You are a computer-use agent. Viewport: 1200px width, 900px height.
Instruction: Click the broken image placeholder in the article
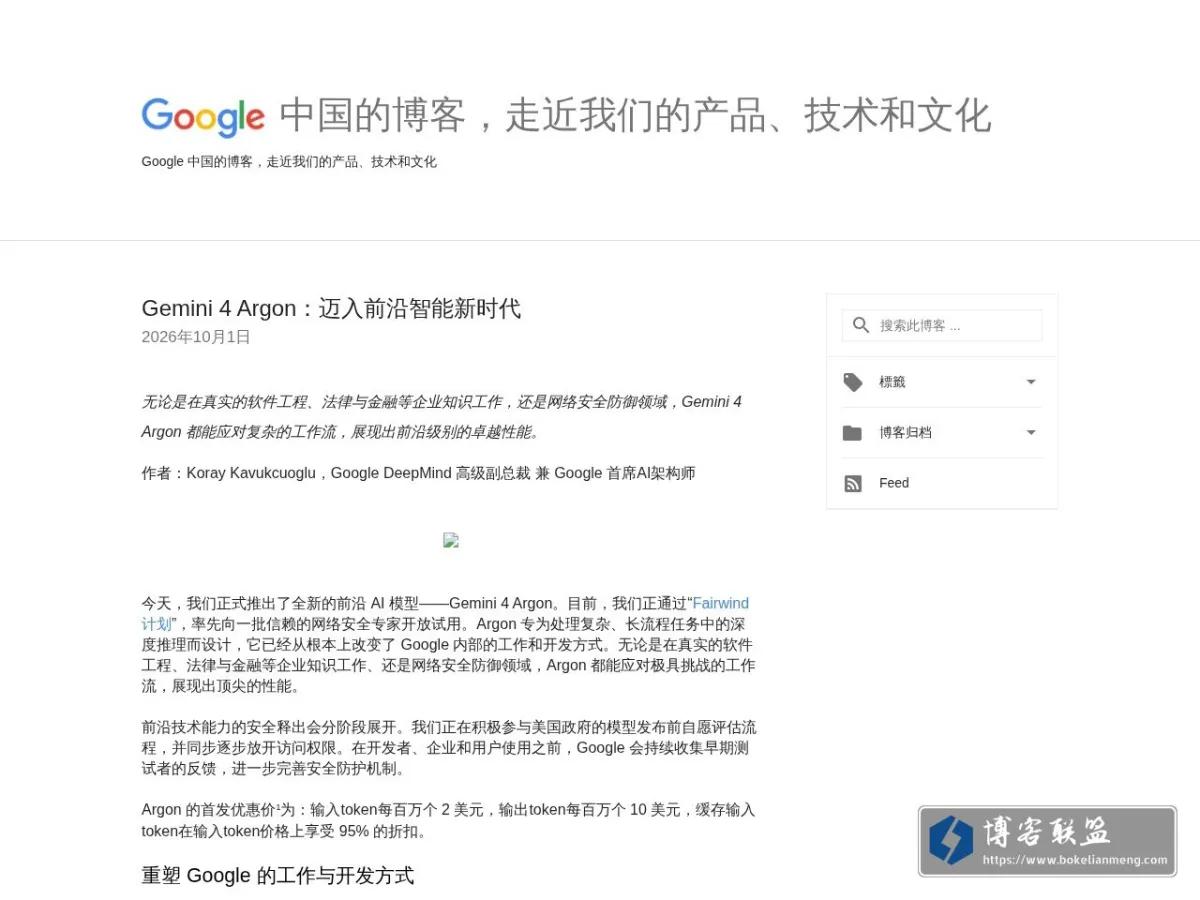pos(451,540)
